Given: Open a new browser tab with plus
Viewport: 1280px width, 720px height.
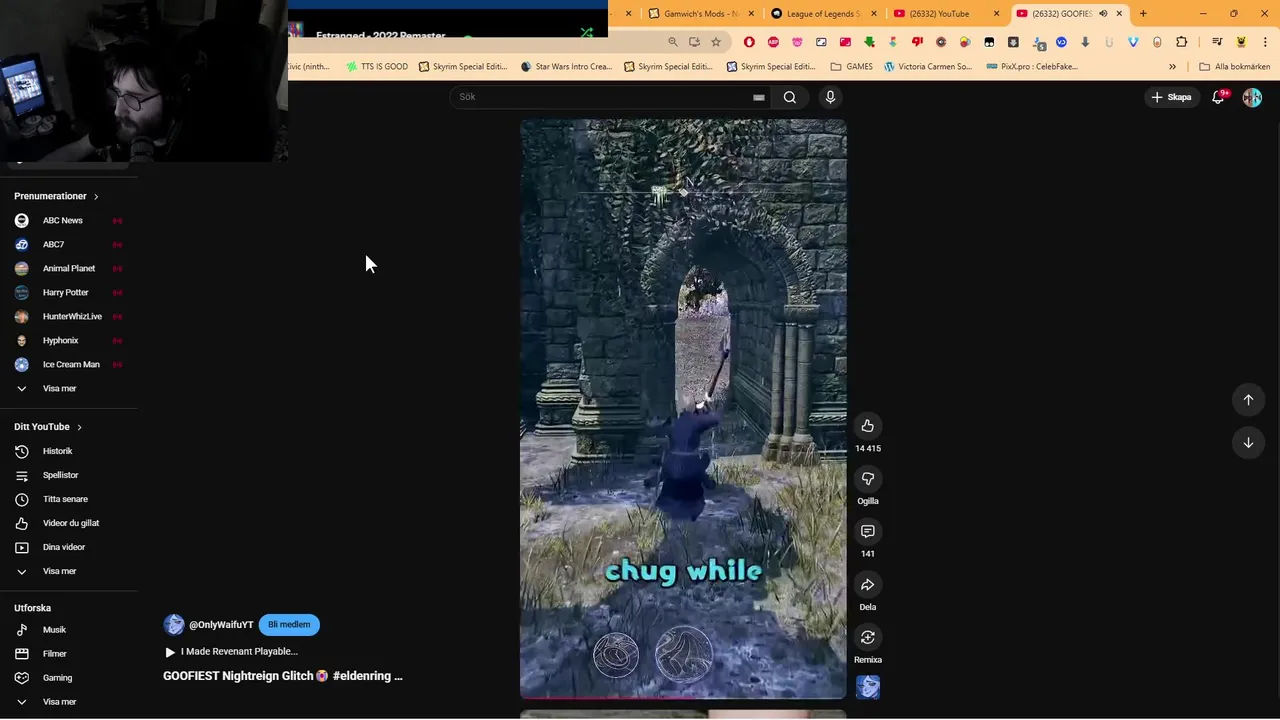Looking at the screenshot, I should tap(1143, 14).
